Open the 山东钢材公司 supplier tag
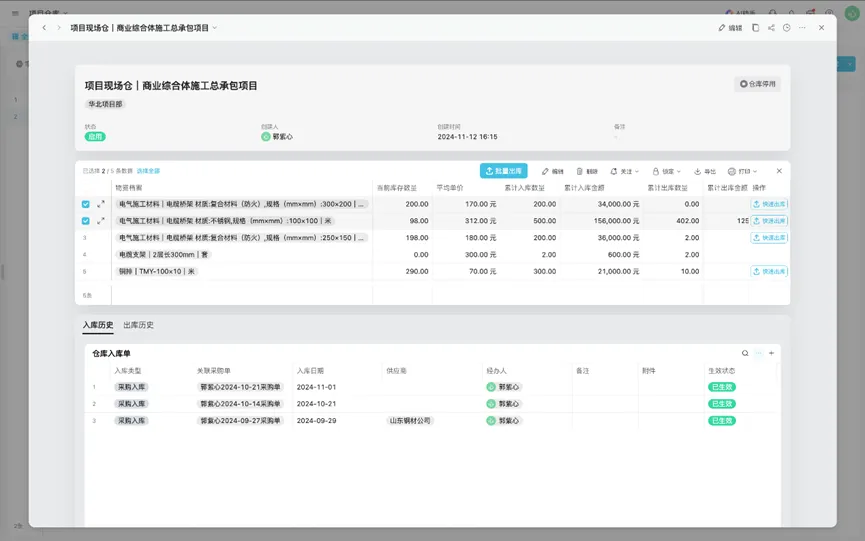The height and width of the screenshot is (541, 865). point(410,421)
